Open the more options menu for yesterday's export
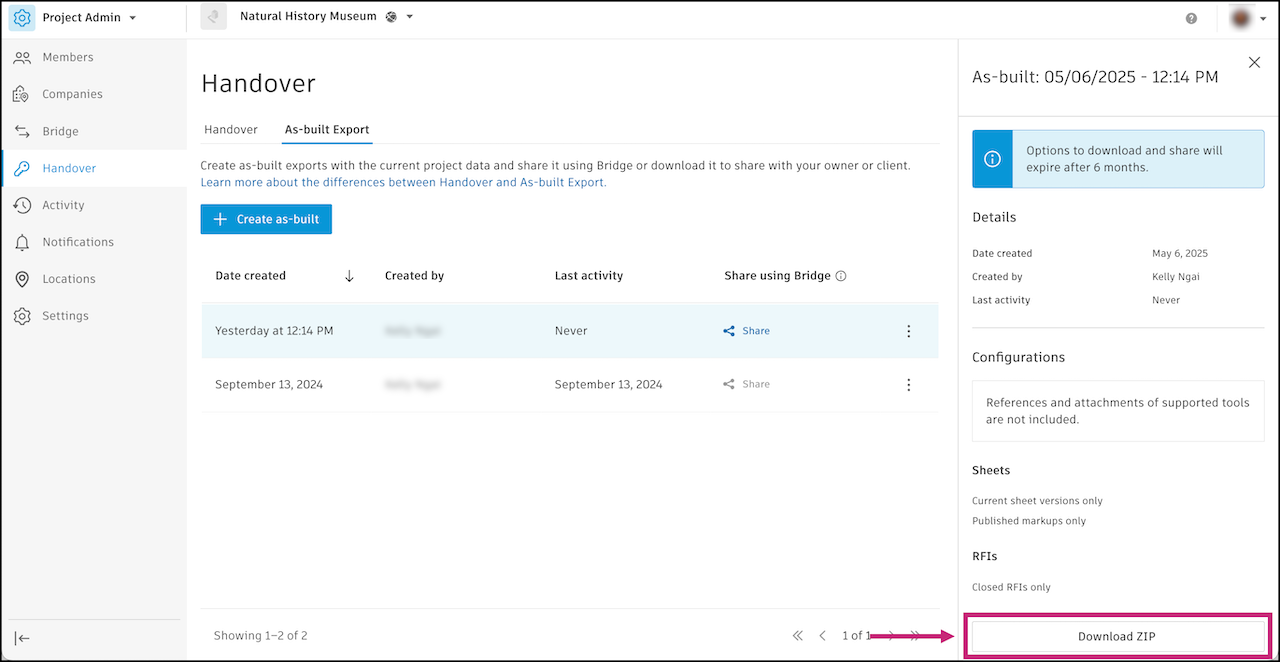Screen dimensions: 1280x662 908,331
